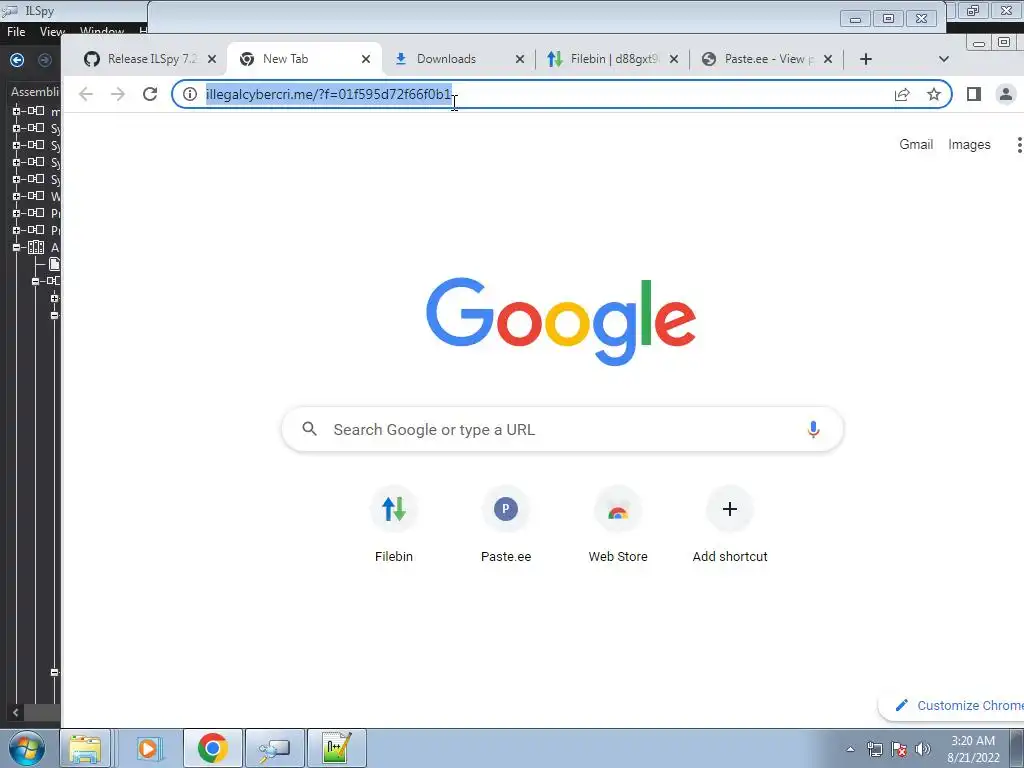Launch media player from taskbar
Viewport: 1024px width, 768px height.
(149, 748)
